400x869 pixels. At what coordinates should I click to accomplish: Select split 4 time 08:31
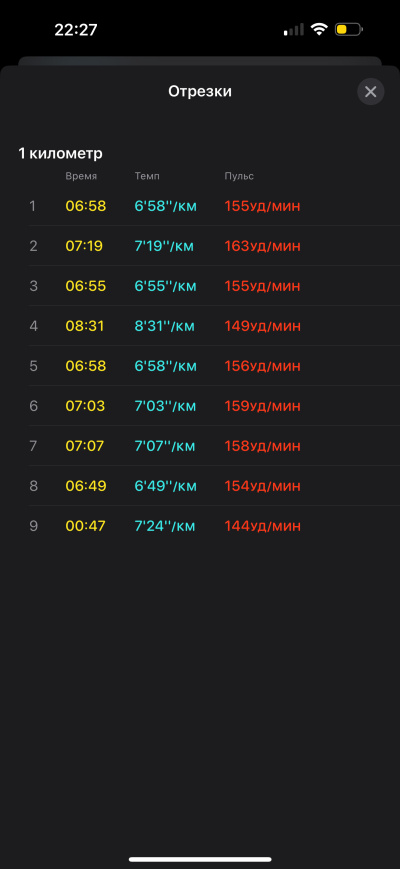pyautogui.click(x=85, y=326)
